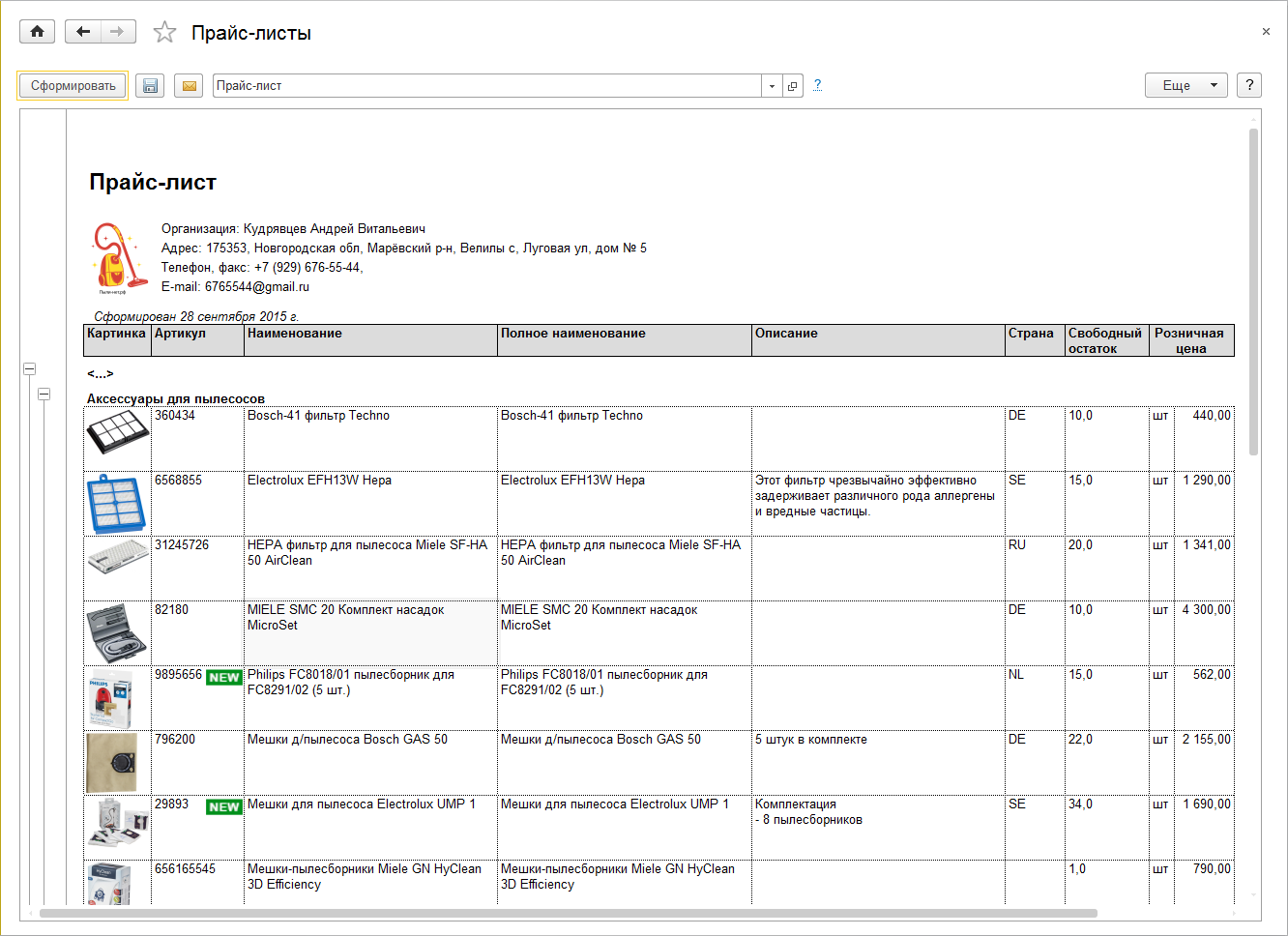Click the blue question mark hint

coord(817,85)
